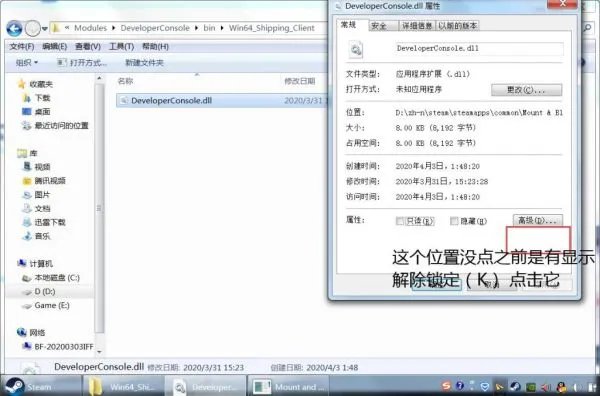Expand the arrow after DeveloperConsole breadcrumb
600x396 pixels.
pyautogui.click(x=196, y=28)
